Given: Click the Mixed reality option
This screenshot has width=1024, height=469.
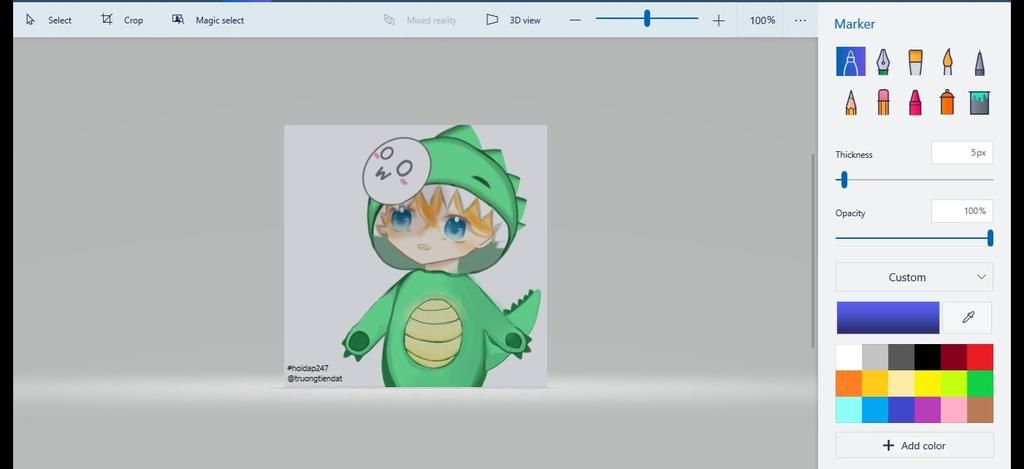Looking at the screenshot, I should [420, 20].
